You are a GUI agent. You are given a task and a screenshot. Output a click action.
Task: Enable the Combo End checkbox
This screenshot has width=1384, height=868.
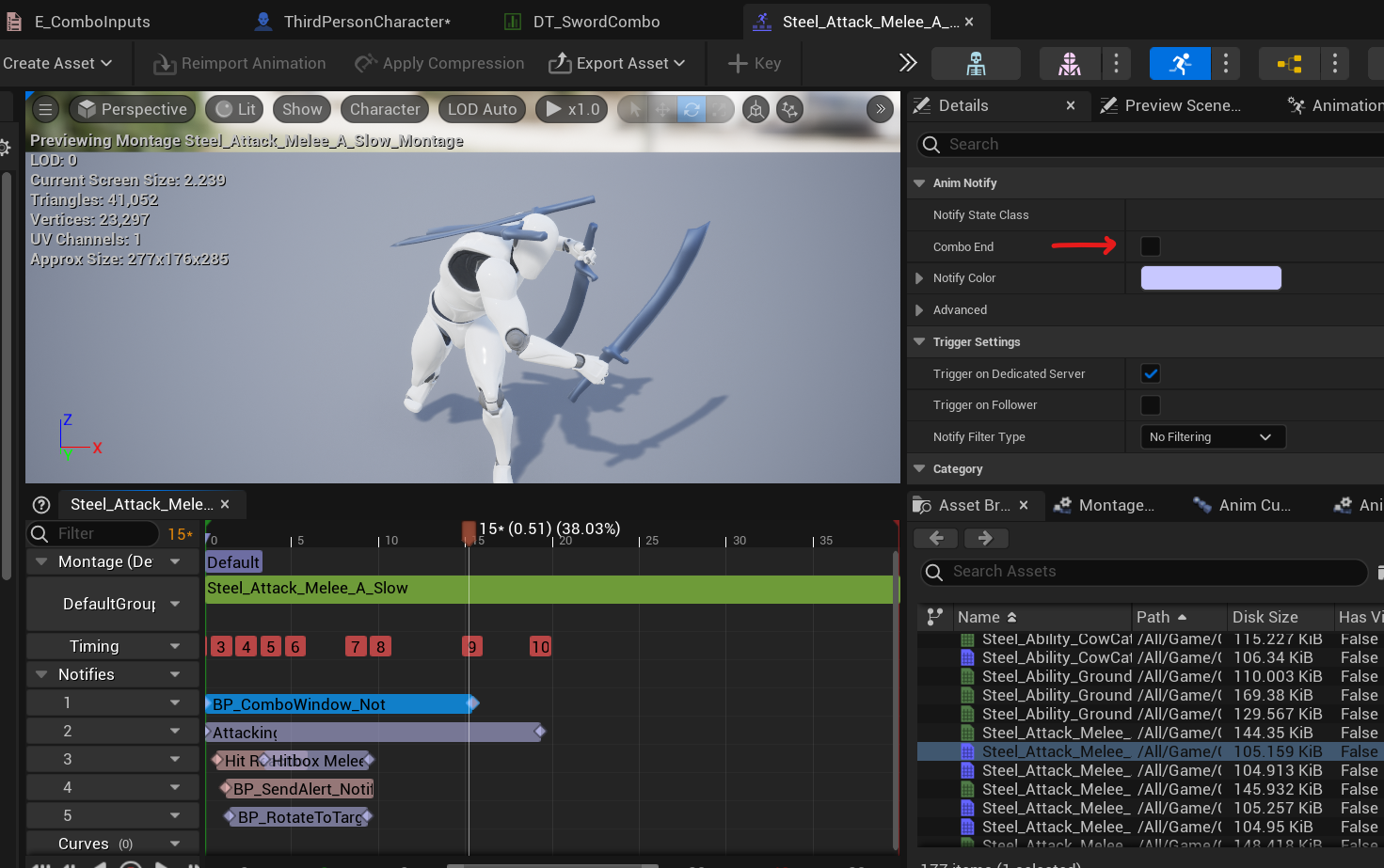(x=1150, y=246)
